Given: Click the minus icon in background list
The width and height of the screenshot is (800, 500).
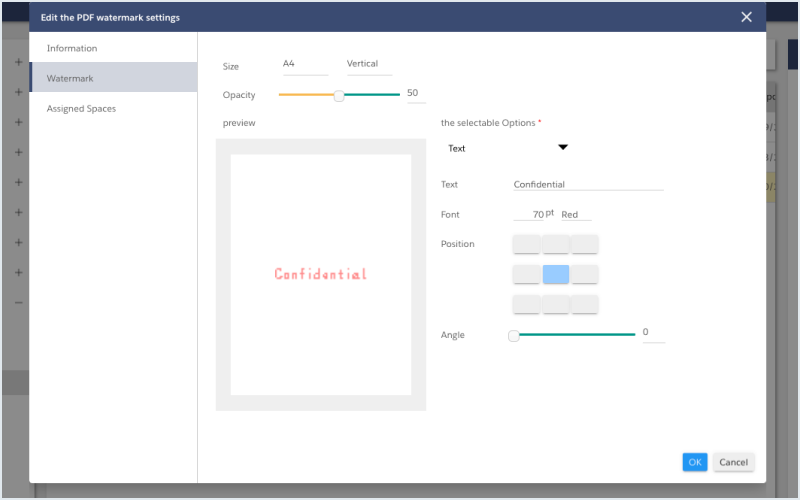Looking at the screenshot, I should coord(18,303).
